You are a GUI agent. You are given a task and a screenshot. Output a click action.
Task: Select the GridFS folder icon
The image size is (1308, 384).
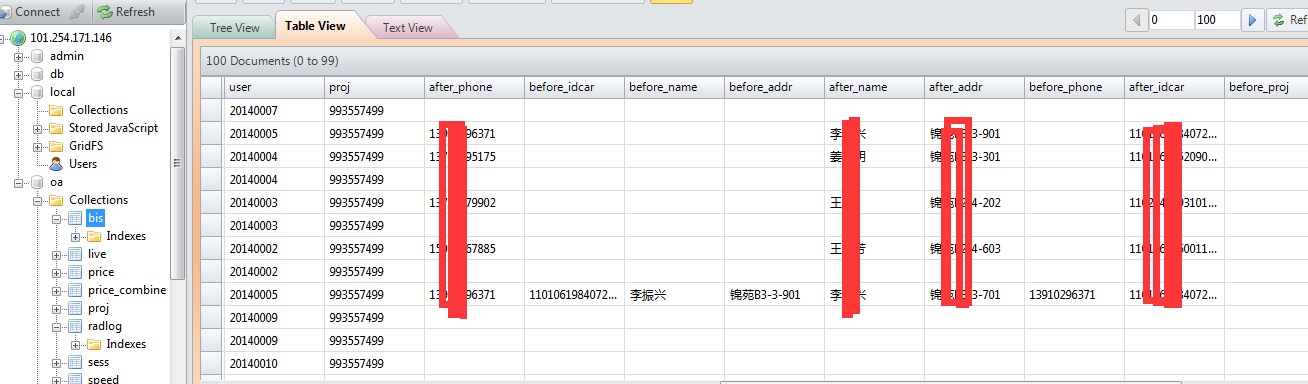click(56, 146)
